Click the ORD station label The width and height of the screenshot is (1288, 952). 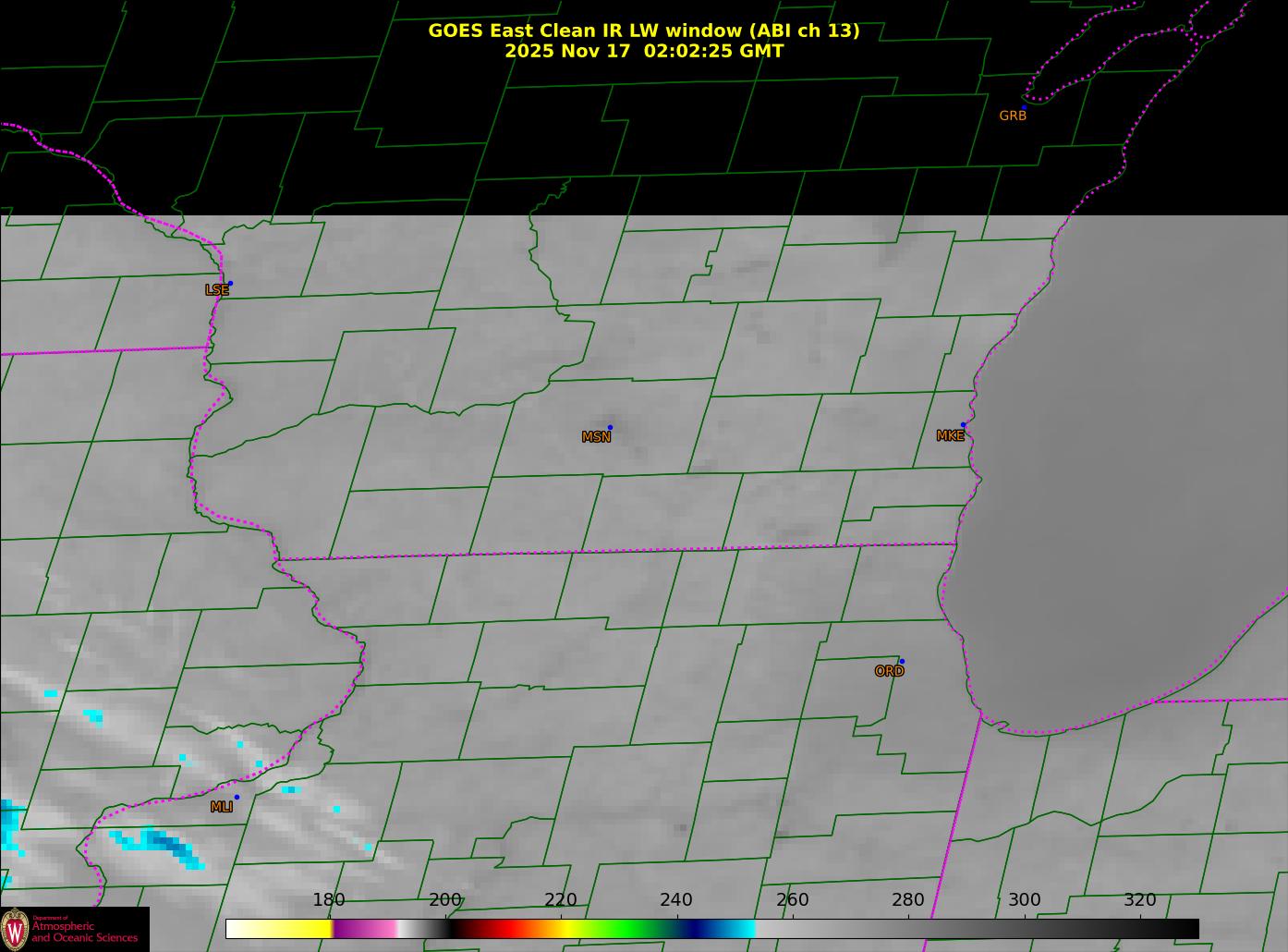(x=889, y=671)
